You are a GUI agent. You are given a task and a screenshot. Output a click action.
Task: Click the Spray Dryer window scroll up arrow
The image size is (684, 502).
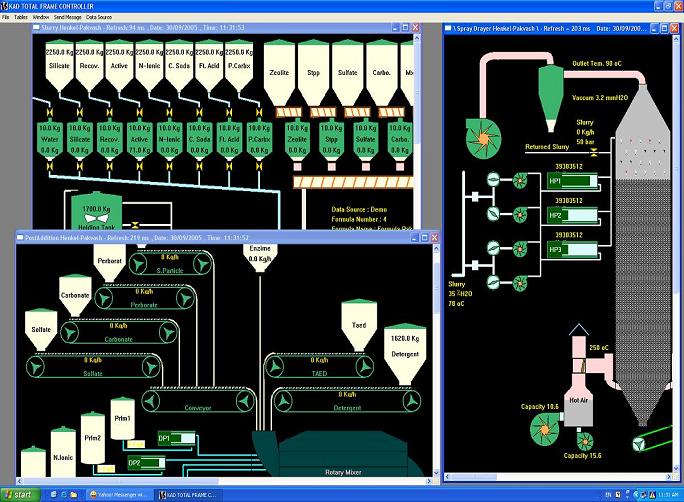coord(676,38)
